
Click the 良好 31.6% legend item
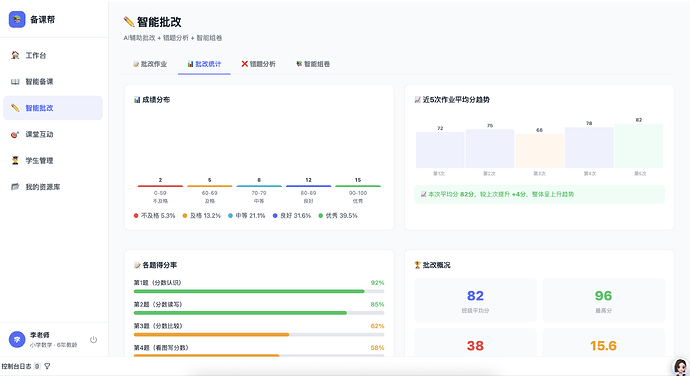(x=292, y=216)
